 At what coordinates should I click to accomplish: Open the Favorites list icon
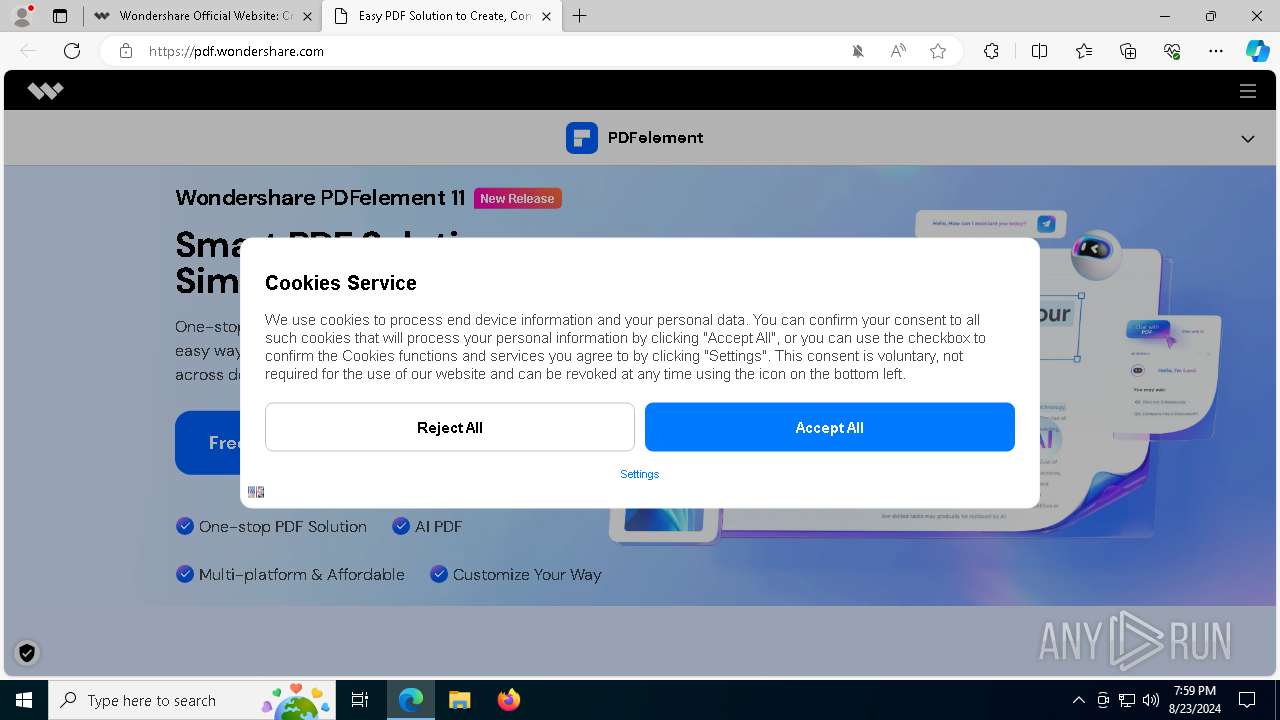click(x=1084, y=51)
